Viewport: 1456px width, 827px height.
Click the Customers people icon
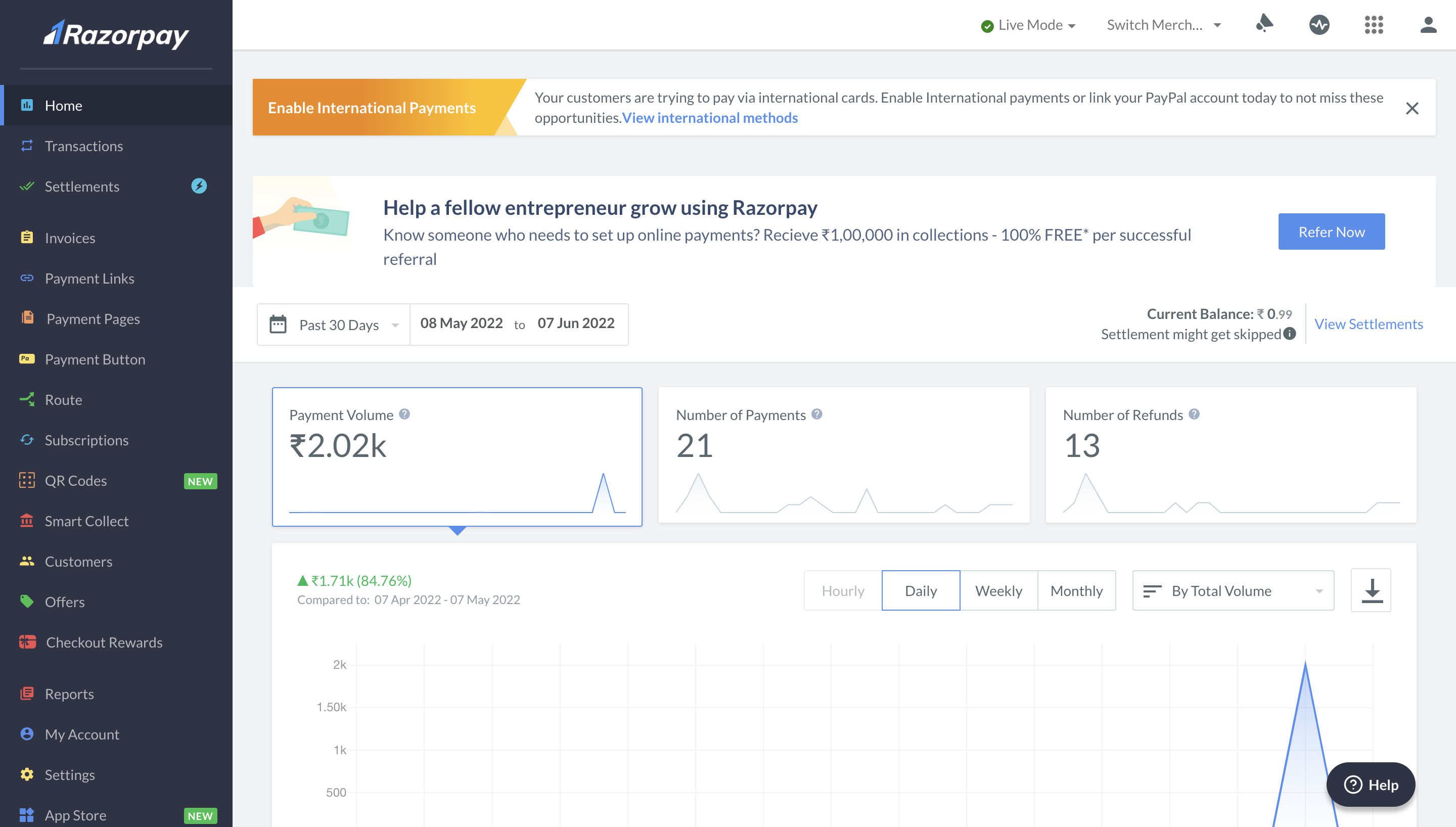pos(27,561)
